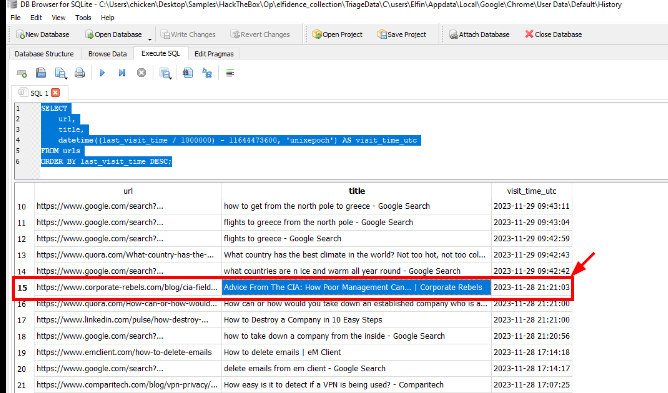
Task: Click Revert Changes button
Action: coord(260,35)
